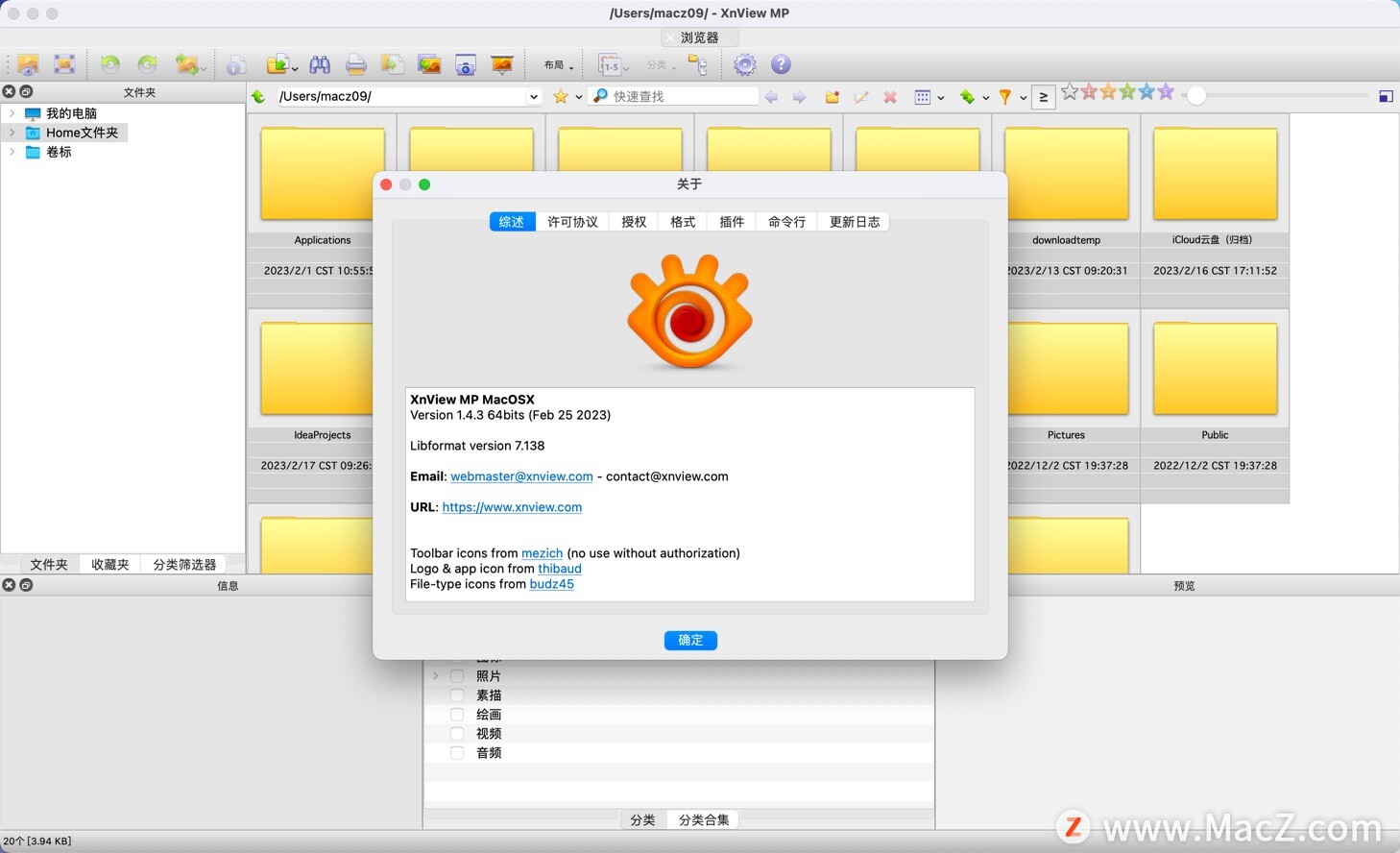This screenshot has height=853, width=1400.
Task: Check the 照片 category checkbox
Action: point(457,676)
